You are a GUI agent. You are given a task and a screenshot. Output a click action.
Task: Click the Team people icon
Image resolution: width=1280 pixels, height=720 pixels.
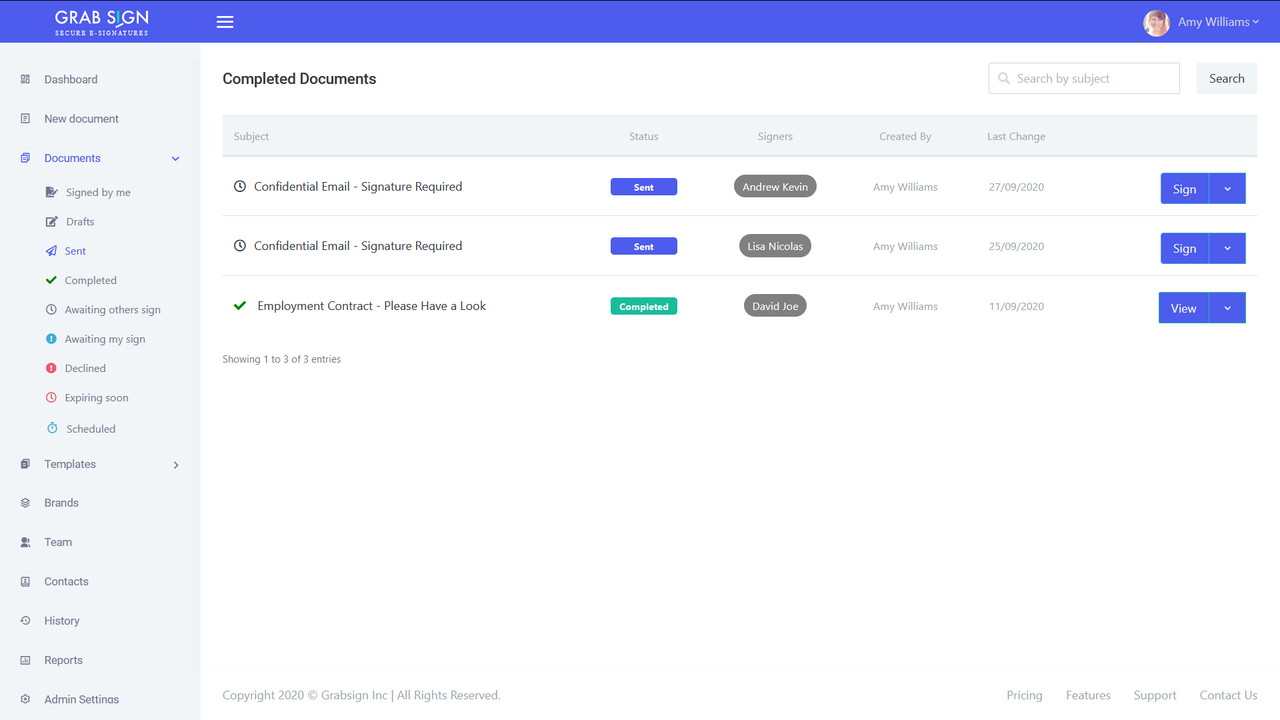pos(25,542)
